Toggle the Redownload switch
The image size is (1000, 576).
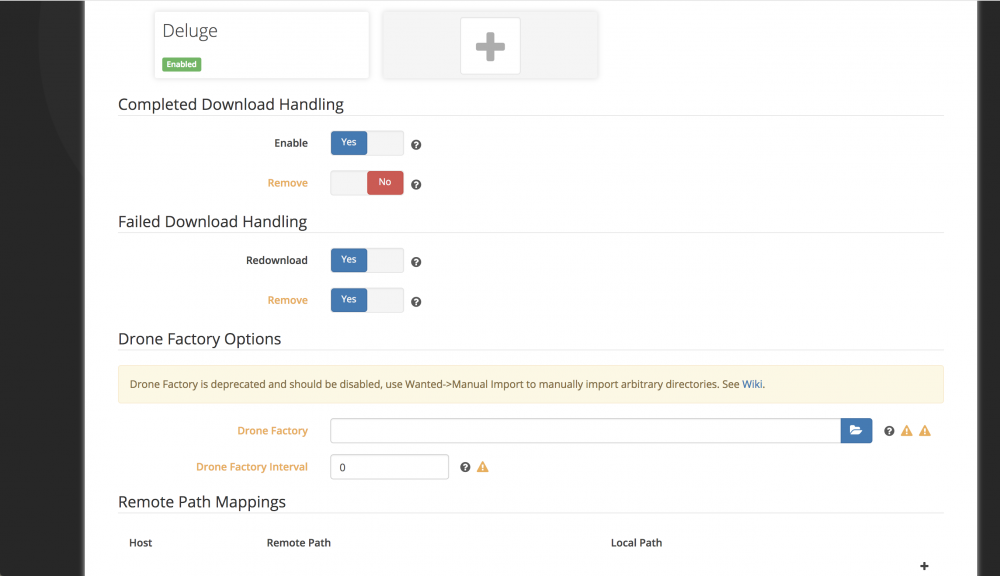(x=367, y=260)
